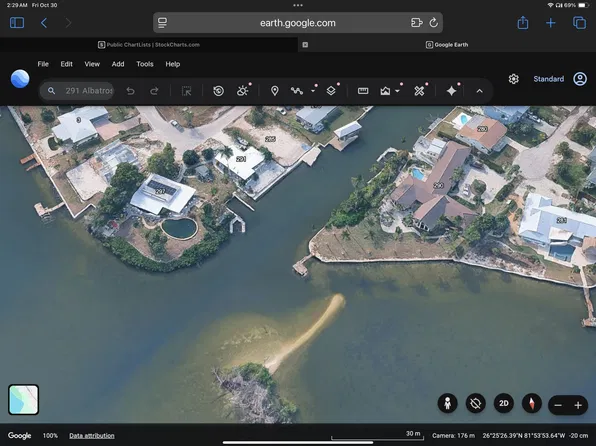Open the Safari share sheet
The height and width of the screenshot is (446, 596).
[x=523, y=23]
